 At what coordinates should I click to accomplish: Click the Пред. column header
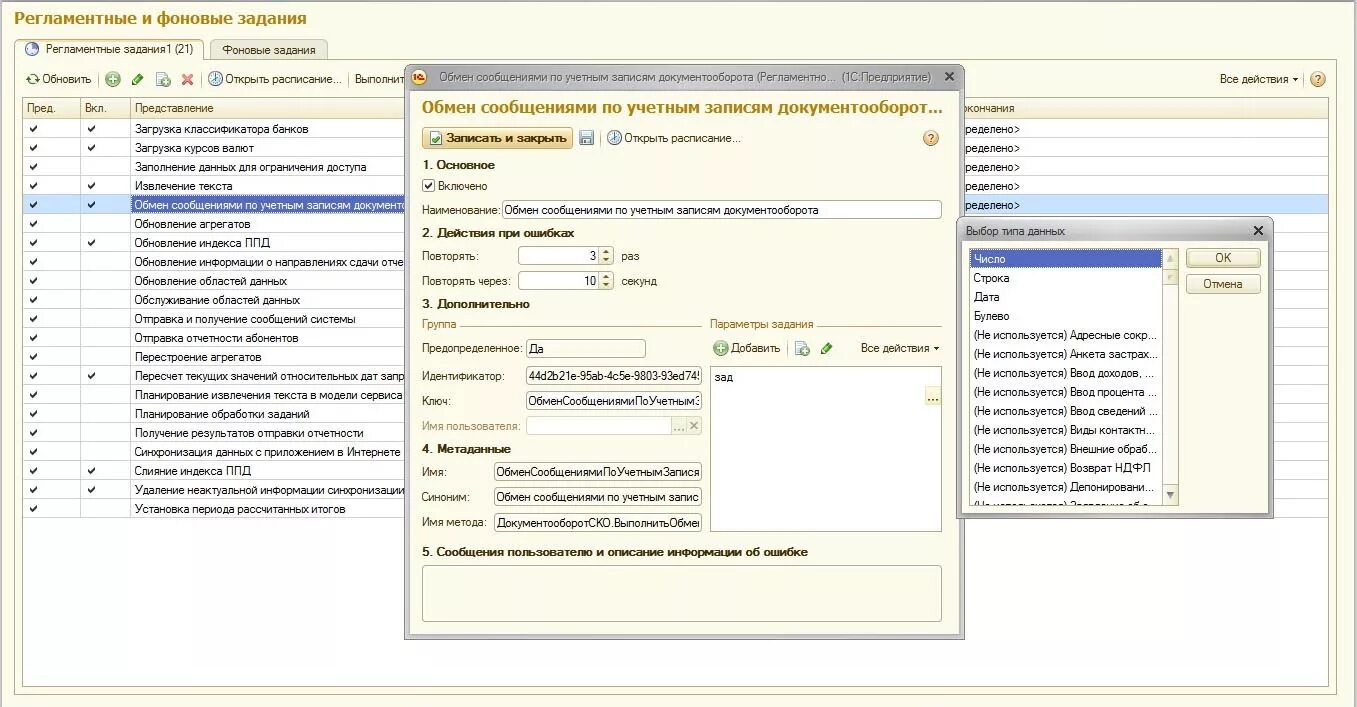41,108
